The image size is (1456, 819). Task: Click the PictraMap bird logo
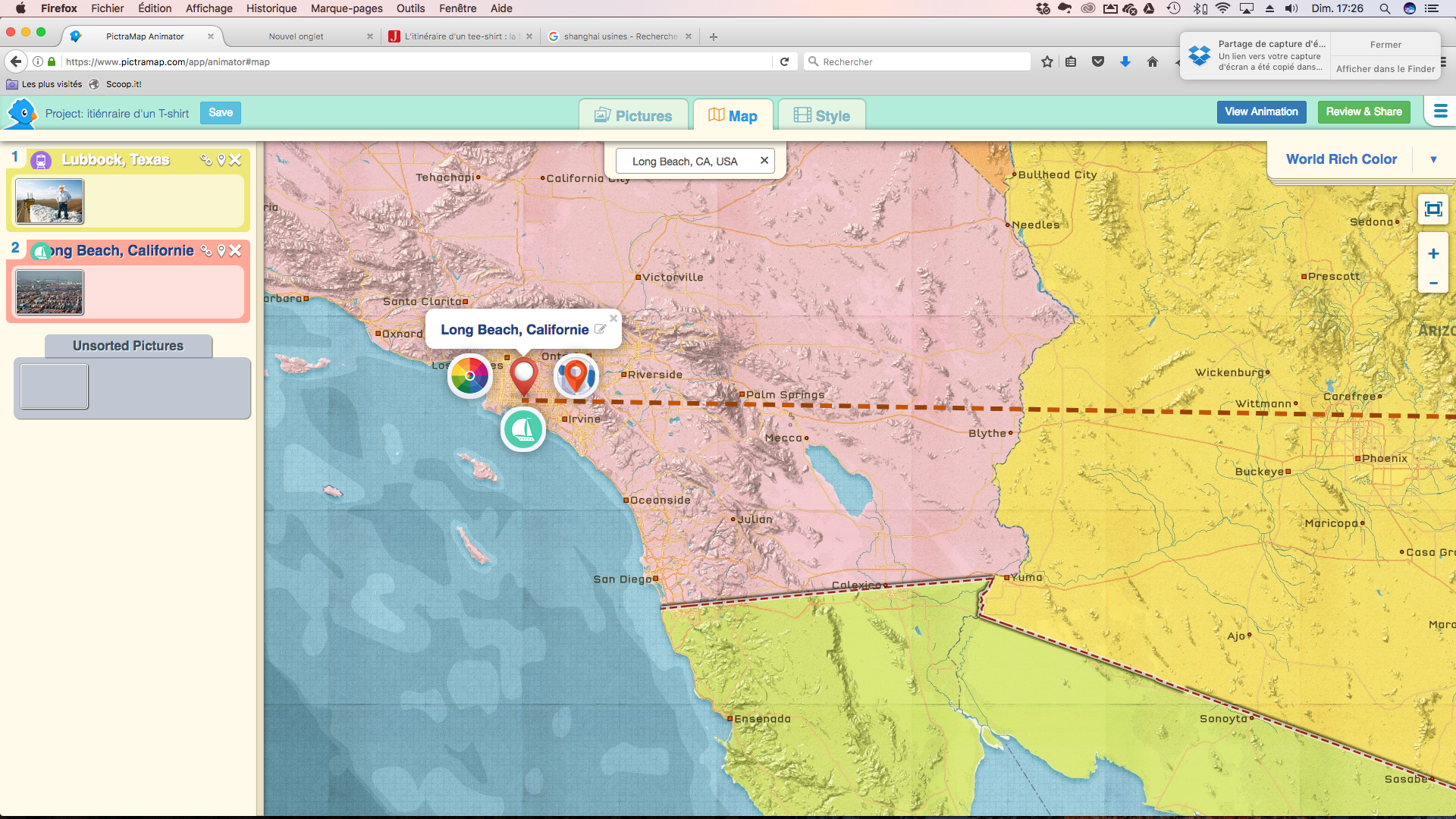coord(22,114)
